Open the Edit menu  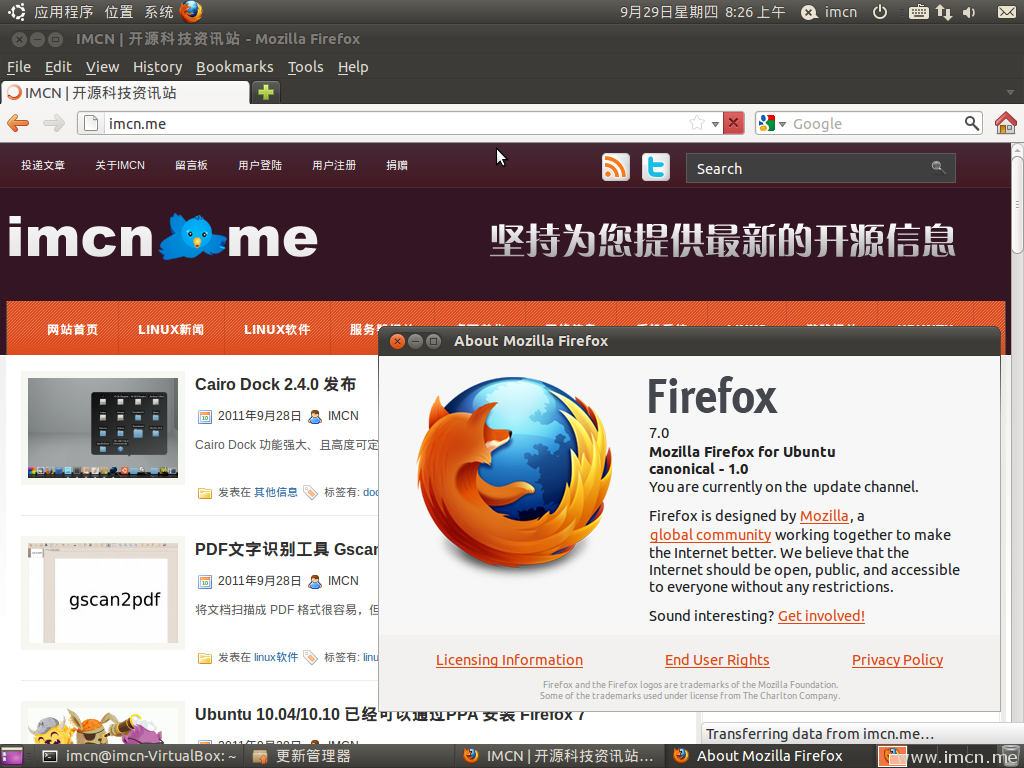pyautogui.click(x=58, y=67)
